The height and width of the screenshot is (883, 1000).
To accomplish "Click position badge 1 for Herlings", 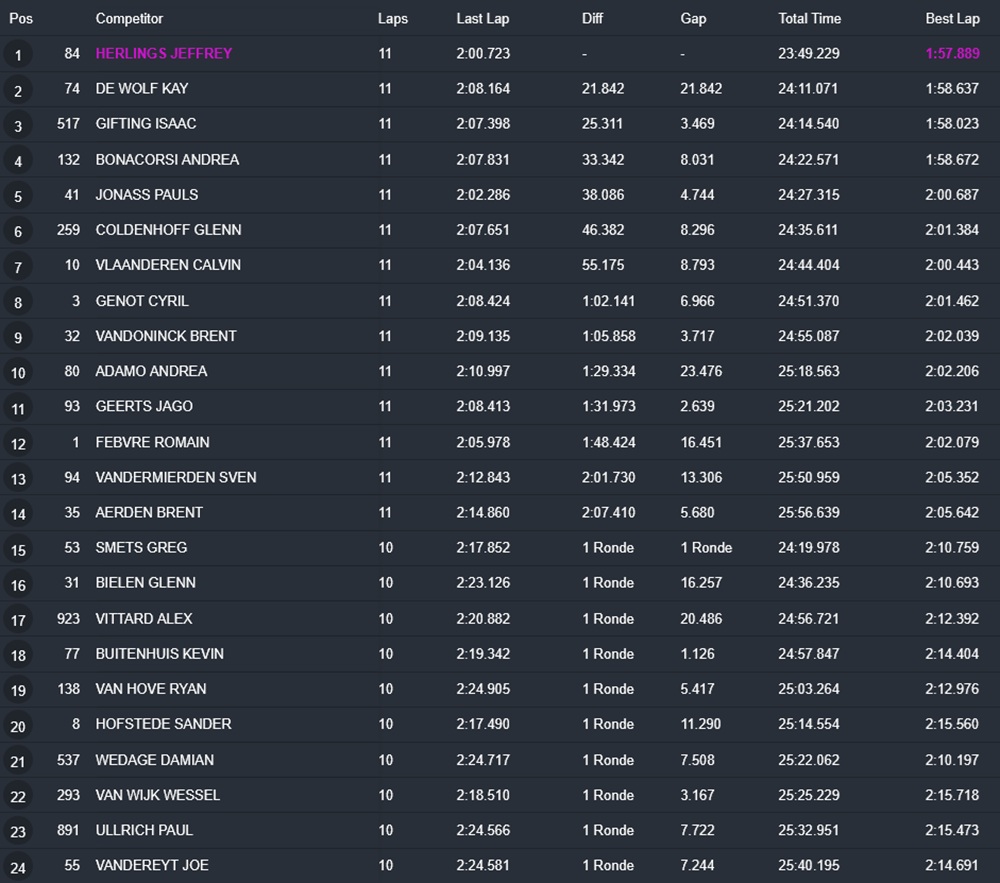I will tap(18, 54).
